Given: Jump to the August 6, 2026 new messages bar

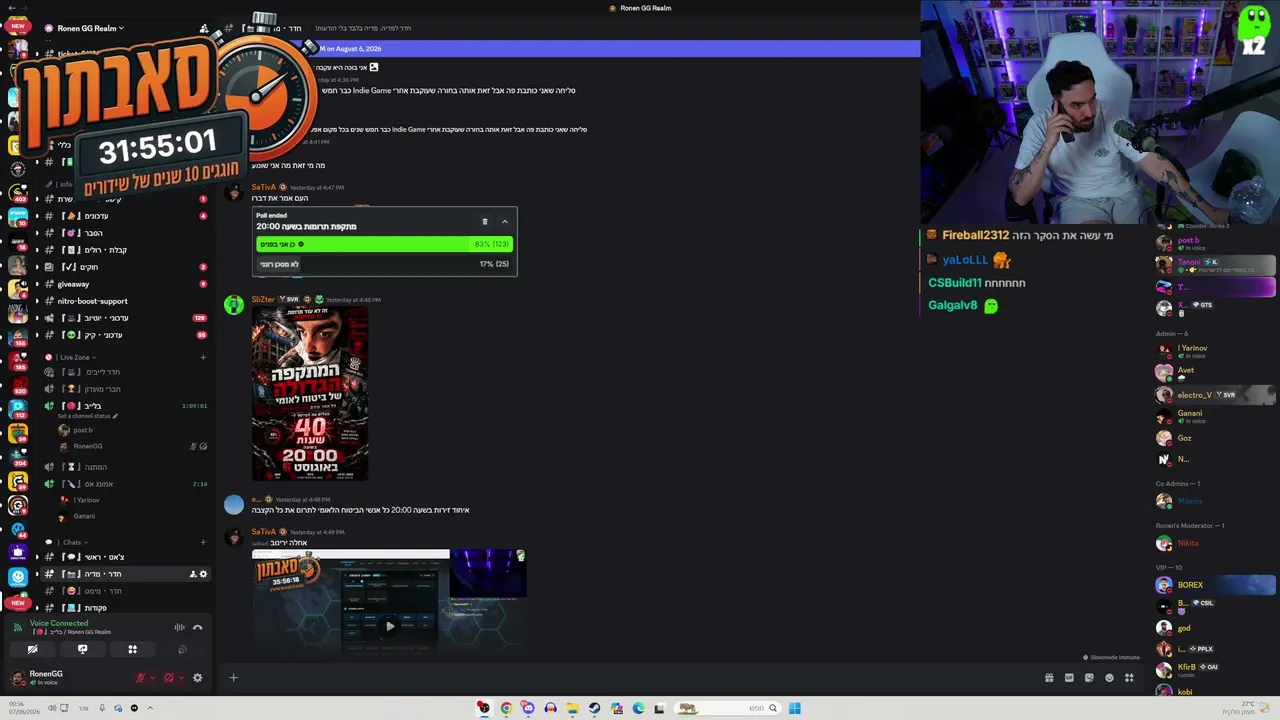Looking at the screenshot, I should [x=568, y=48].
